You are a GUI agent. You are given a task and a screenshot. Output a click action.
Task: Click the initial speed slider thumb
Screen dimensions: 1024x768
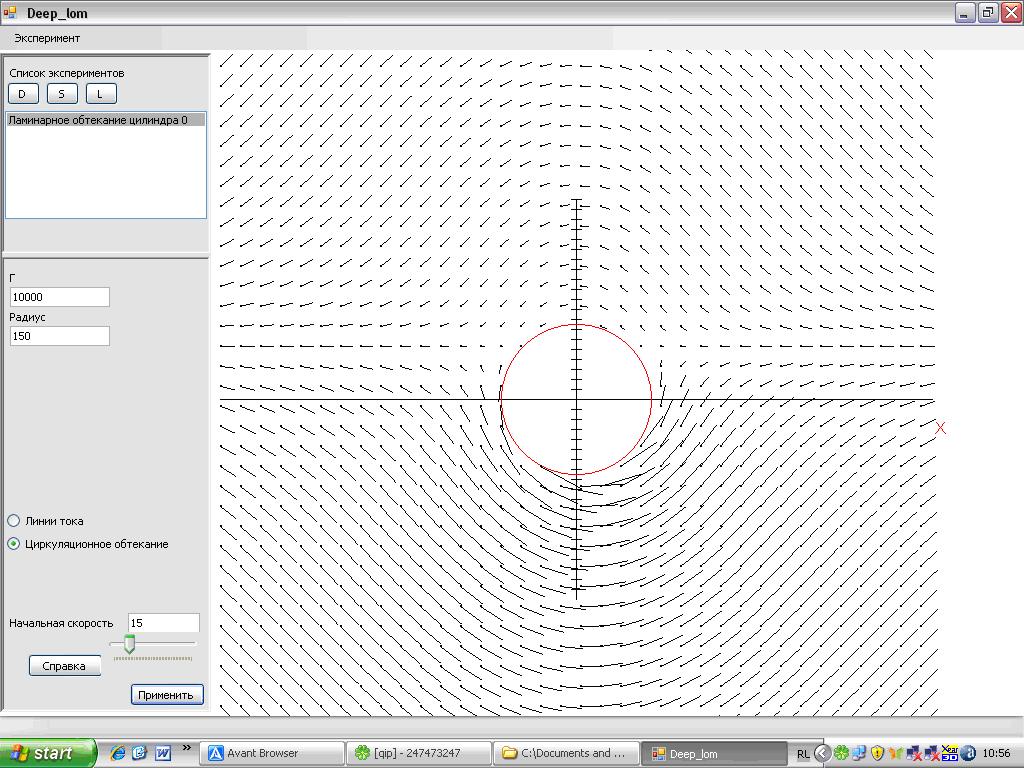[x=129, y=644]
